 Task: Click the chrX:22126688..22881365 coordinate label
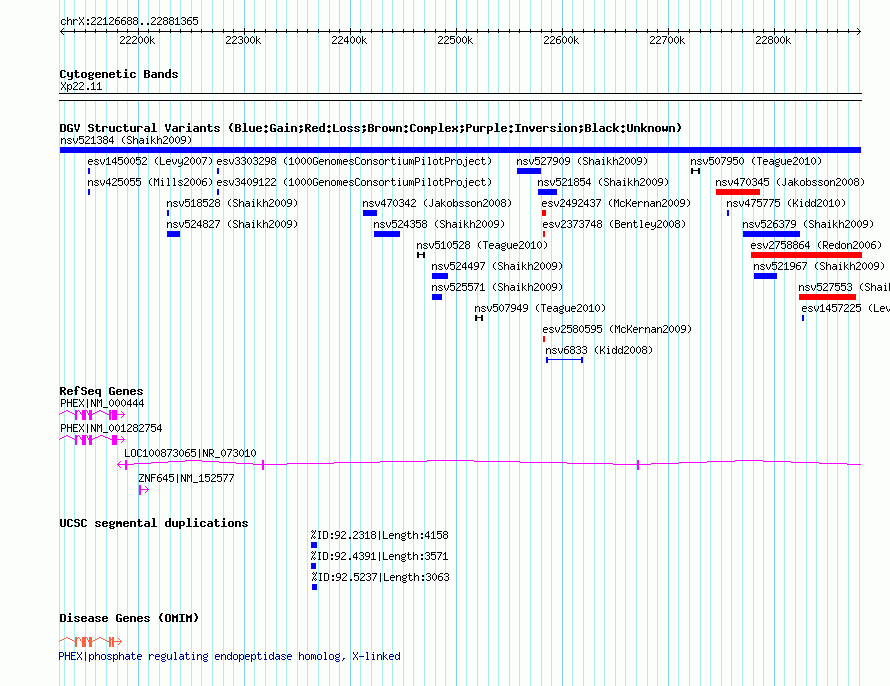coord(129,21)
